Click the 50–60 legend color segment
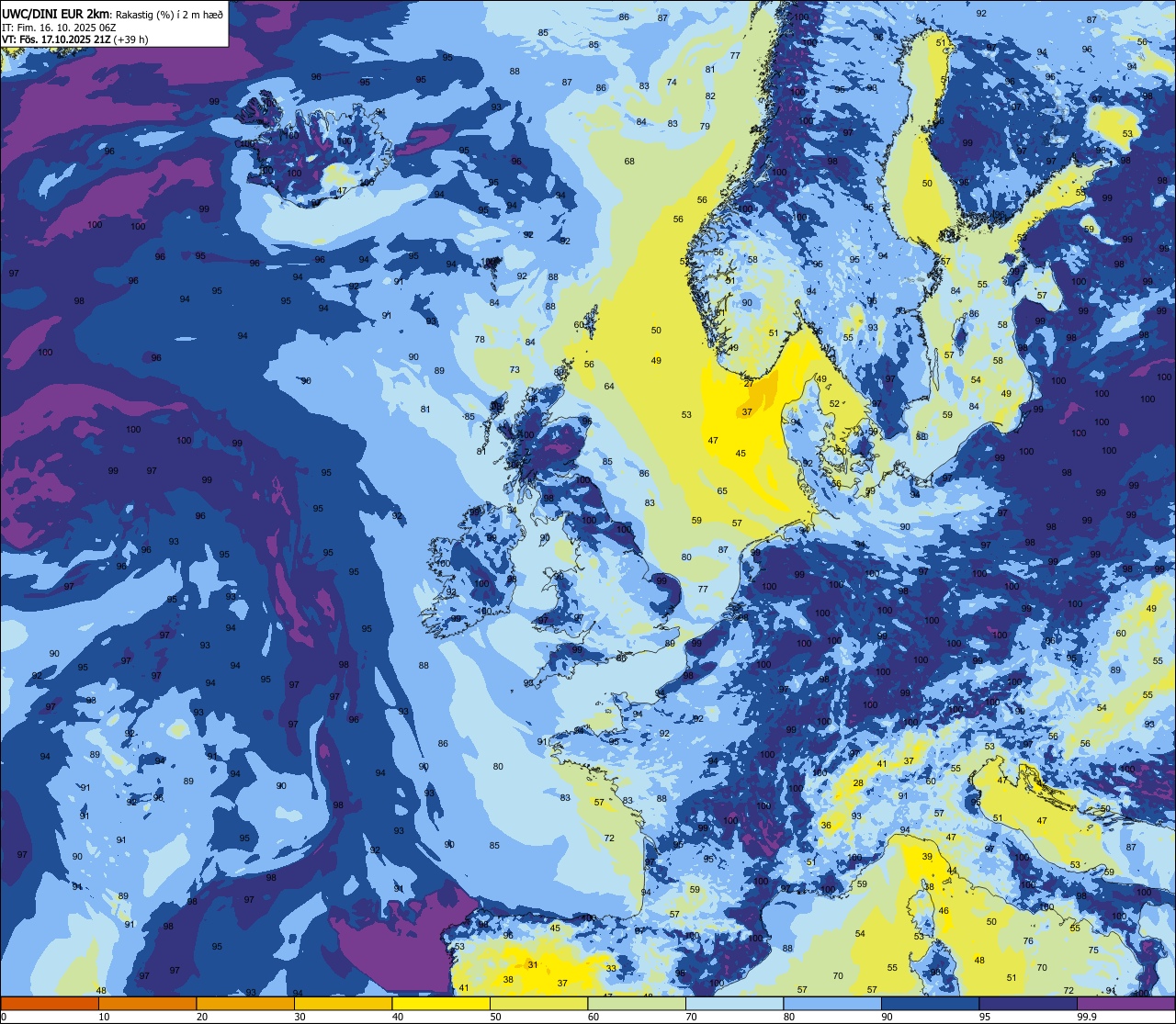 click(539, 1003)
